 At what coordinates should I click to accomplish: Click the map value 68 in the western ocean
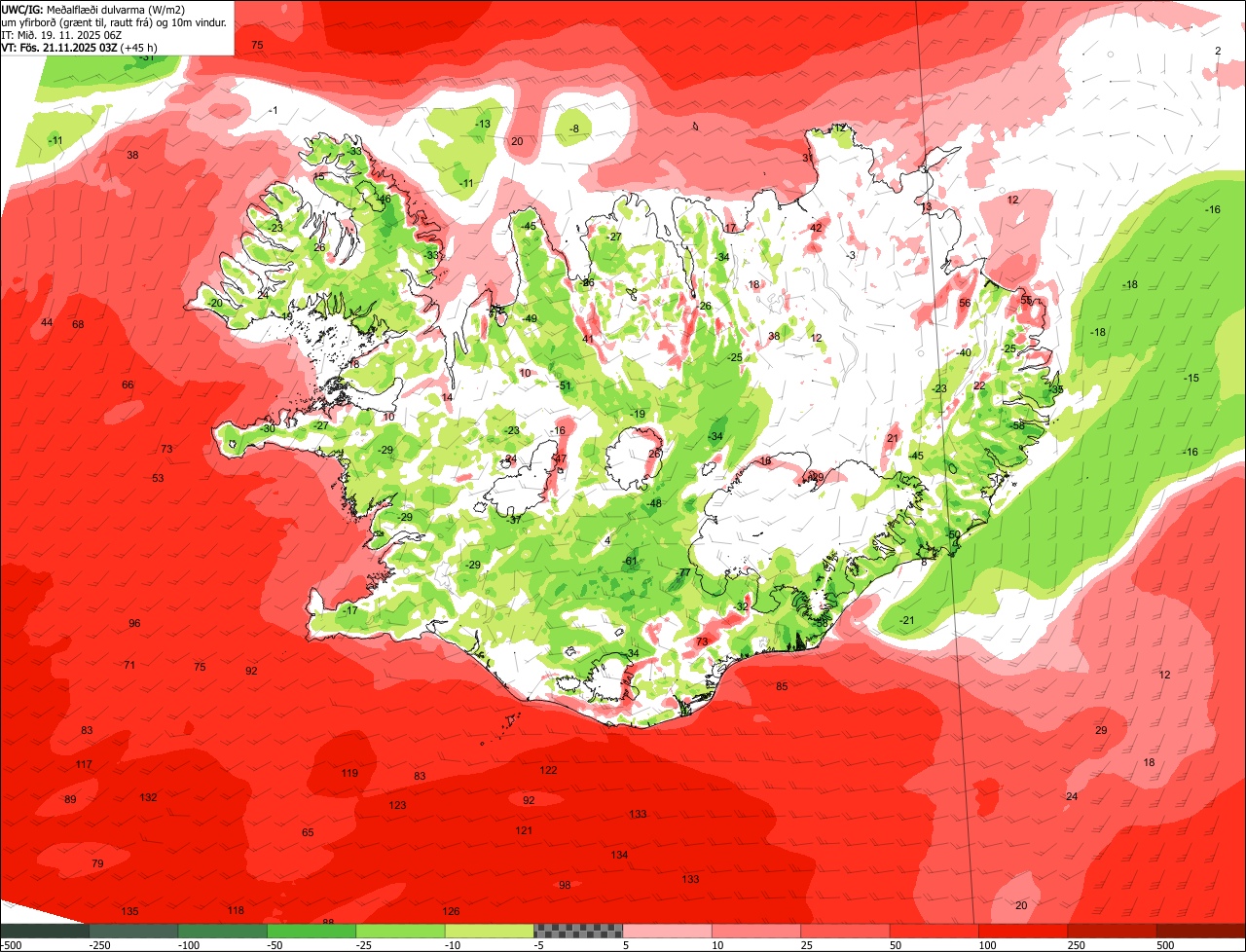tap(78, 324)
